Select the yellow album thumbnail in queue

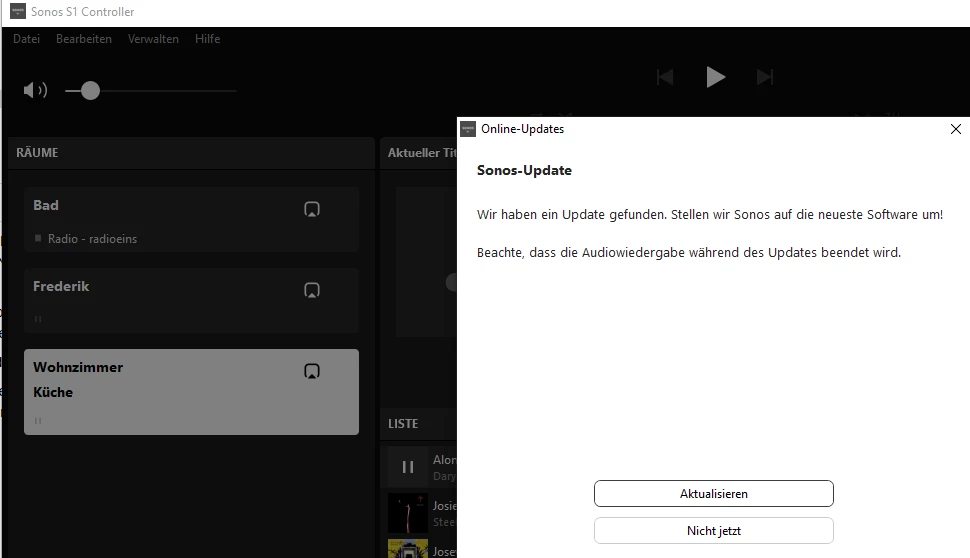click(408, 549)
